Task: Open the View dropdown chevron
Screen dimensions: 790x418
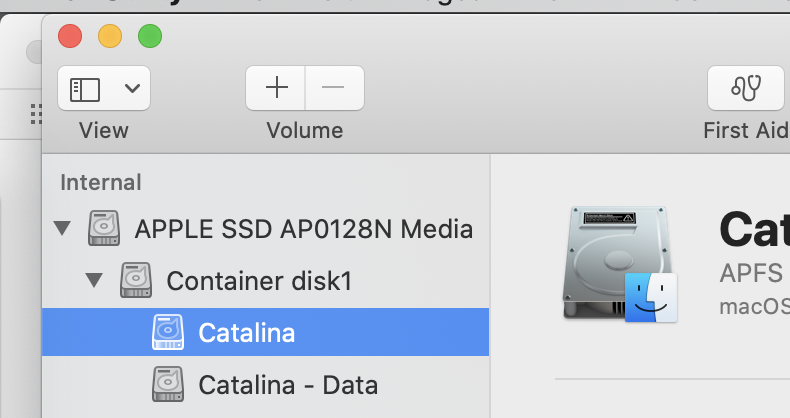Action: [x=132, y=88]
